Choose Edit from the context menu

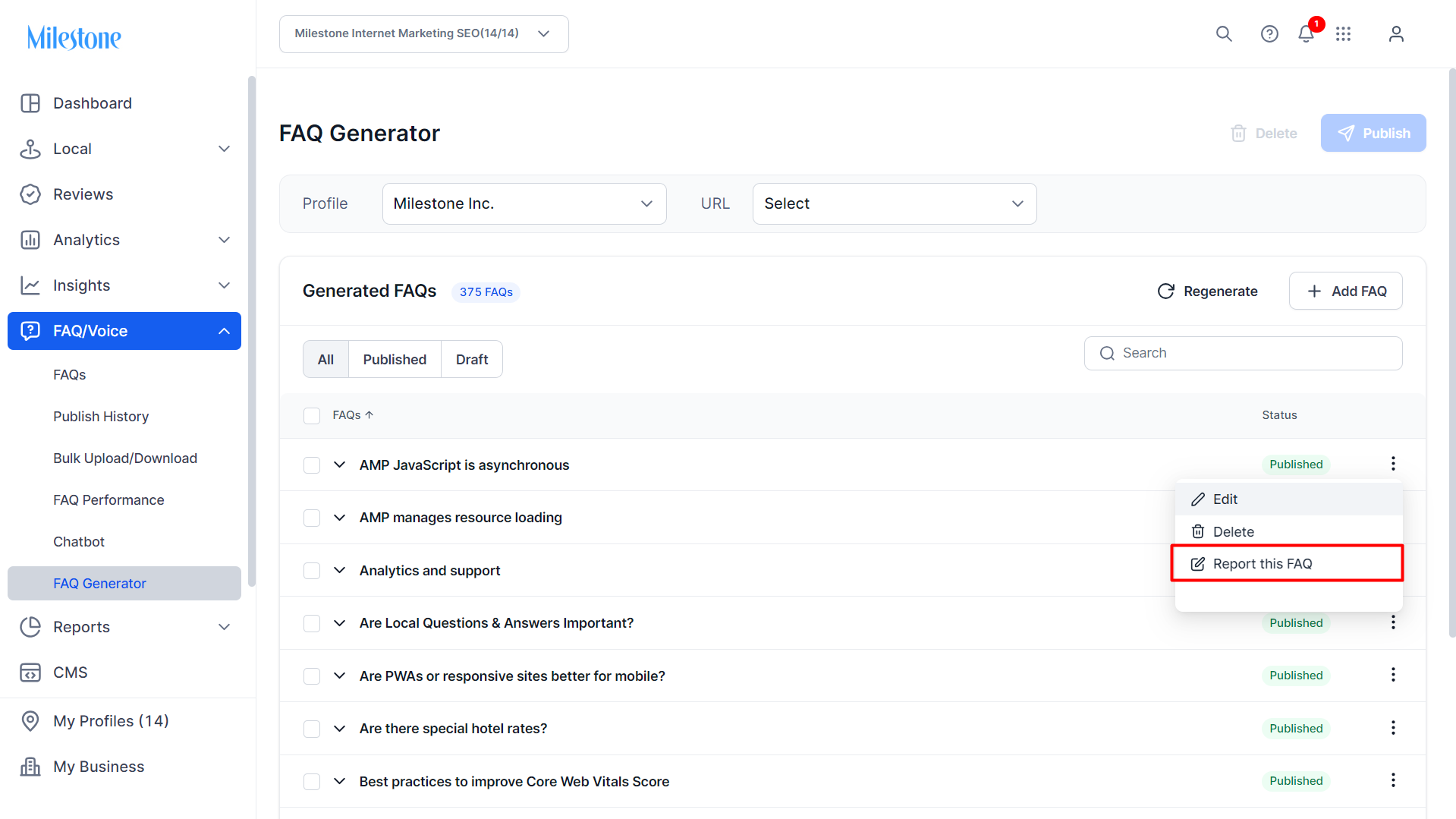1288,499
